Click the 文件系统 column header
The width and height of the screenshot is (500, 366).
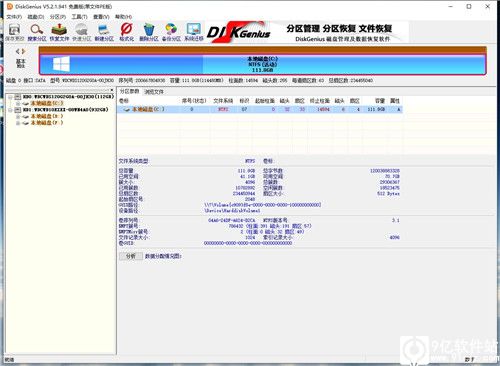pos(223,101)
